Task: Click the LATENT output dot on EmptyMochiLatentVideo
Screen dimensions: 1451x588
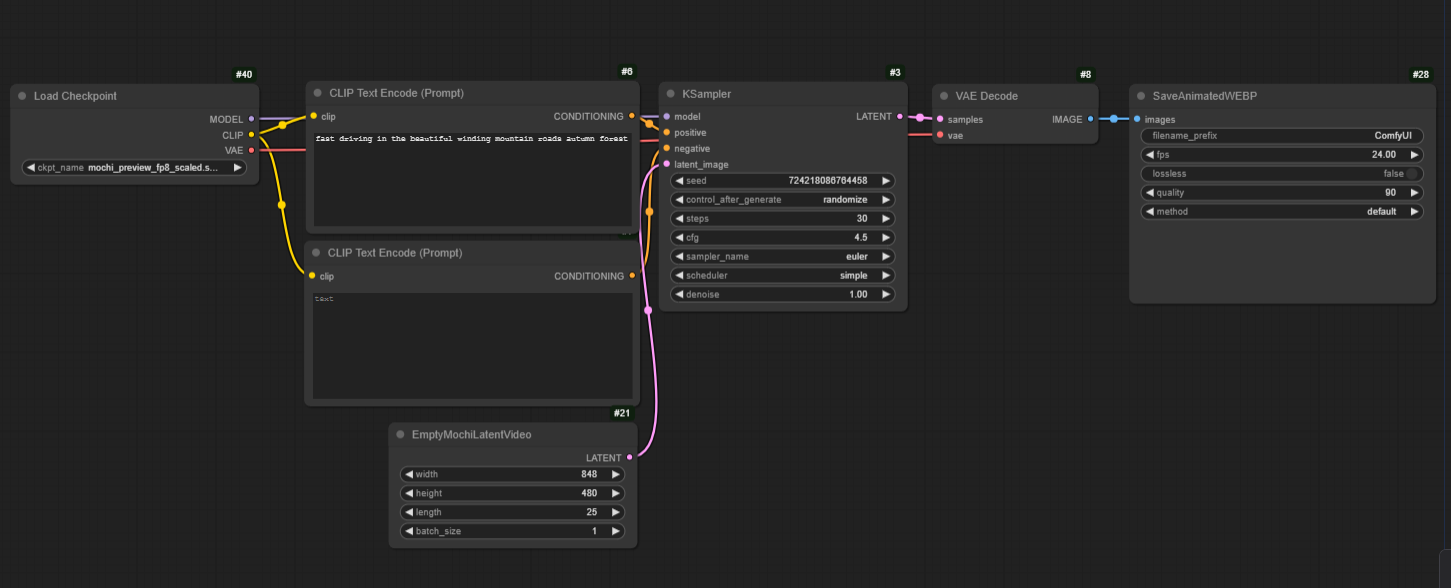Action: (629, 457)
